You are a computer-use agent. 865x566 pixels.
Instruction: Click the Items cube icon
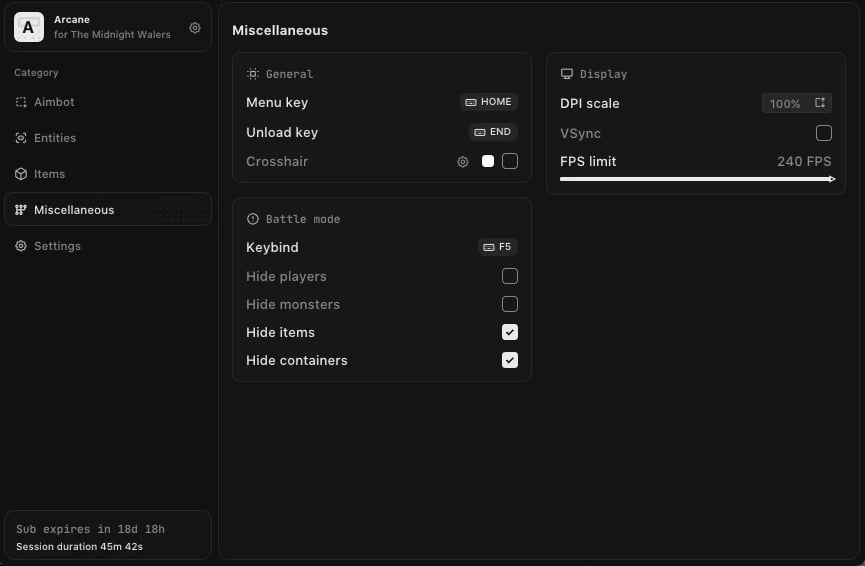[x=21, y=174]
